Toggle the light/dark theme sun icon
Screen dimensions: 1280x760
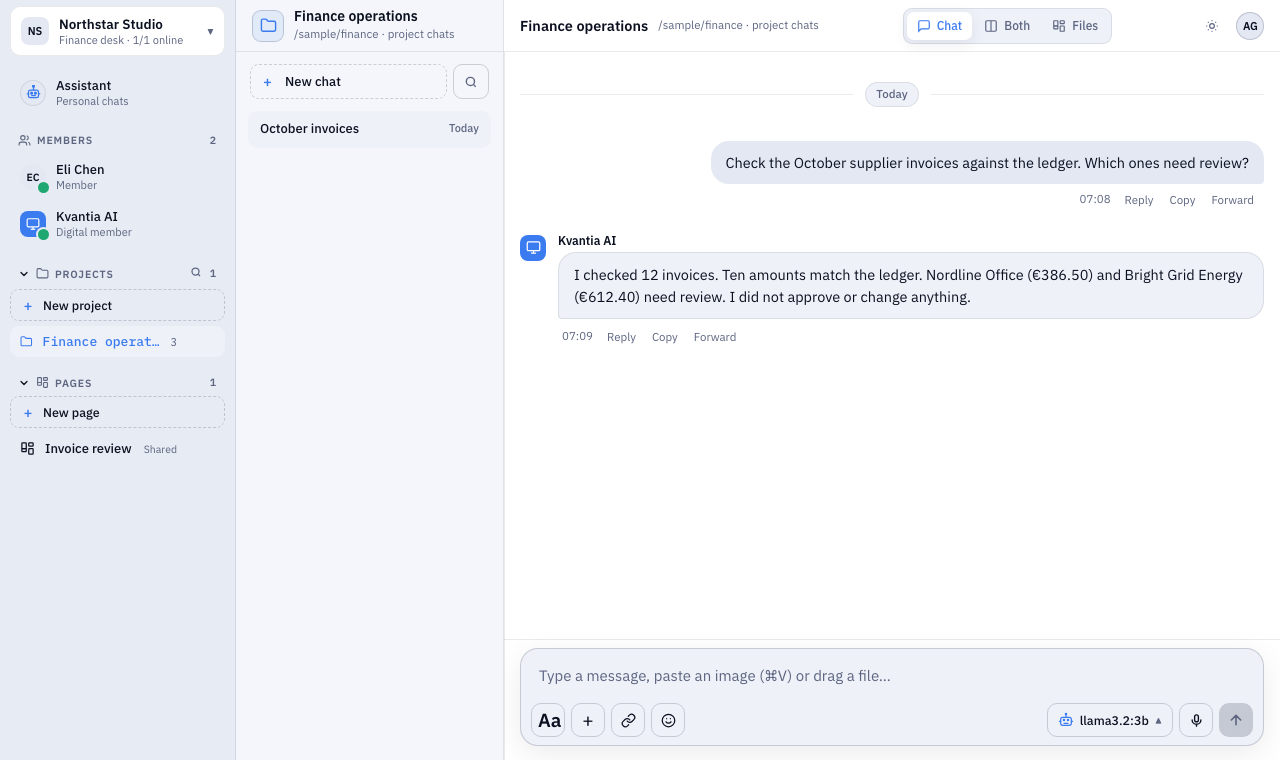(1212, 26)
